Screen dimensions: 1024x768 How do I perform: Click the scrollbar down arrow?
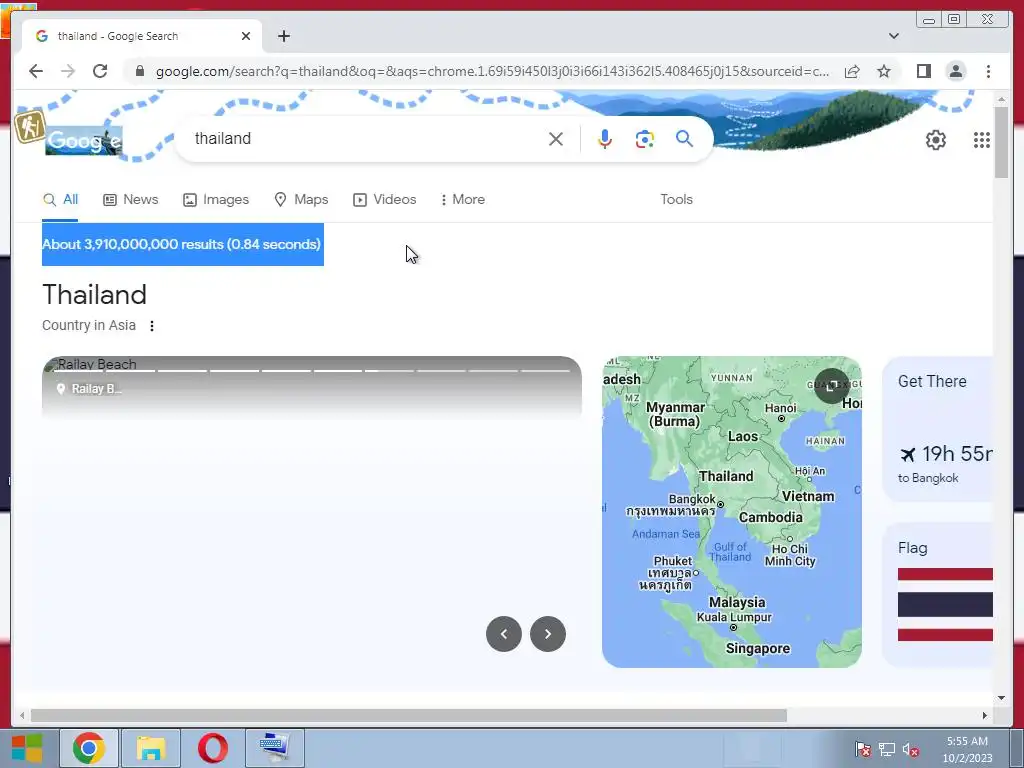tap(1001, 698)
